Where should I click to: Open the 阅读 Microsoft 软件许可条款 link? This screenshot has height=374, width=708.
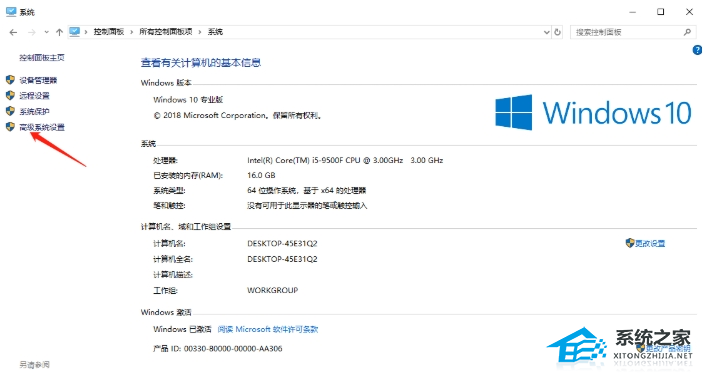click(x=268, y=329)
